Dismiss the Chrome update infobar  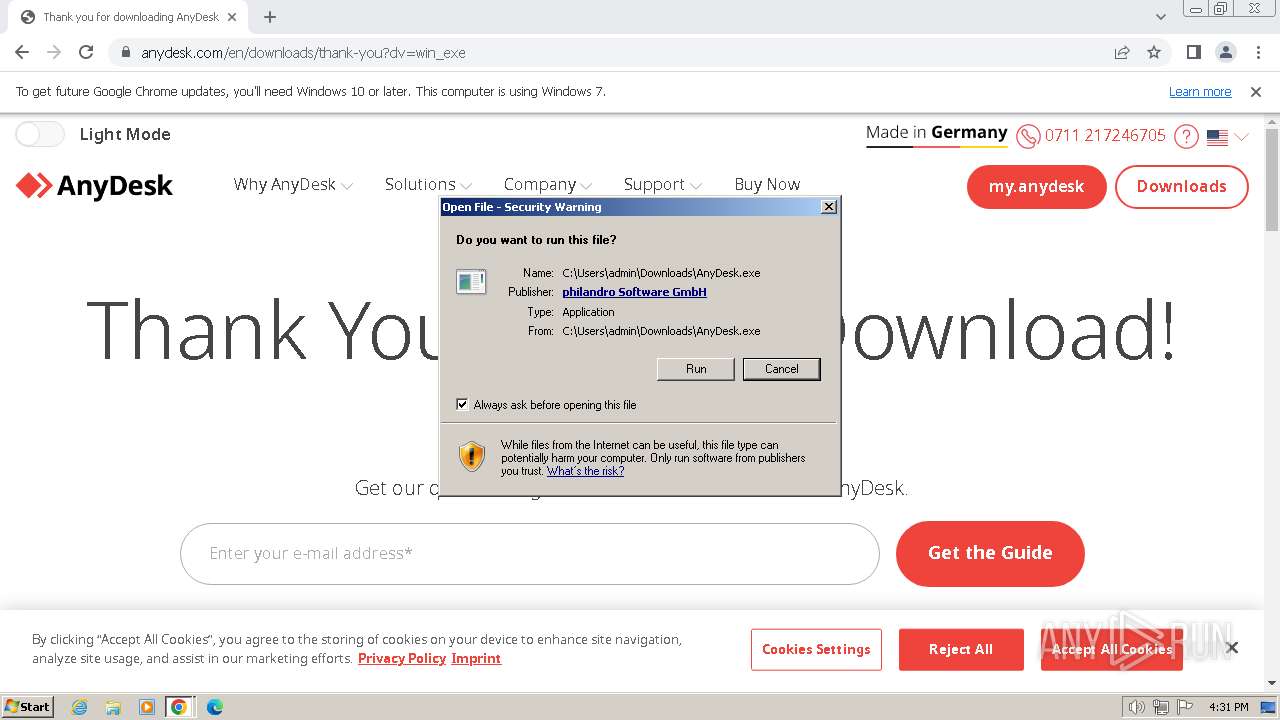coord(1256,92)
